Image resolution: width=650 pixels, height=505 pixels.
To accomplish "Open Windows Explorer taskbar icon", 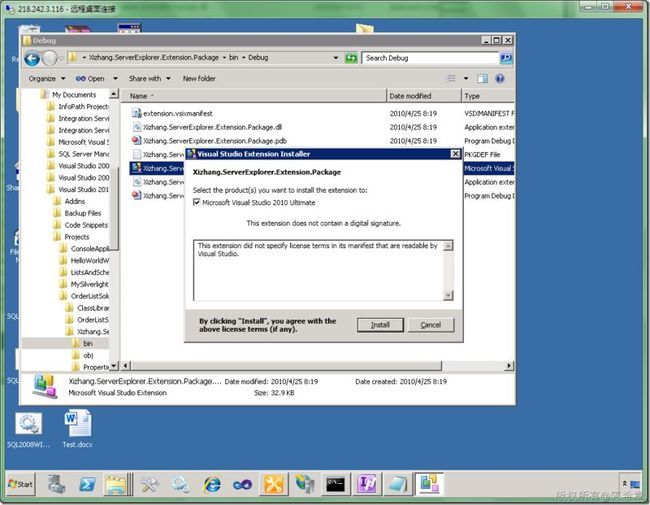I will [x=116, y=484].
